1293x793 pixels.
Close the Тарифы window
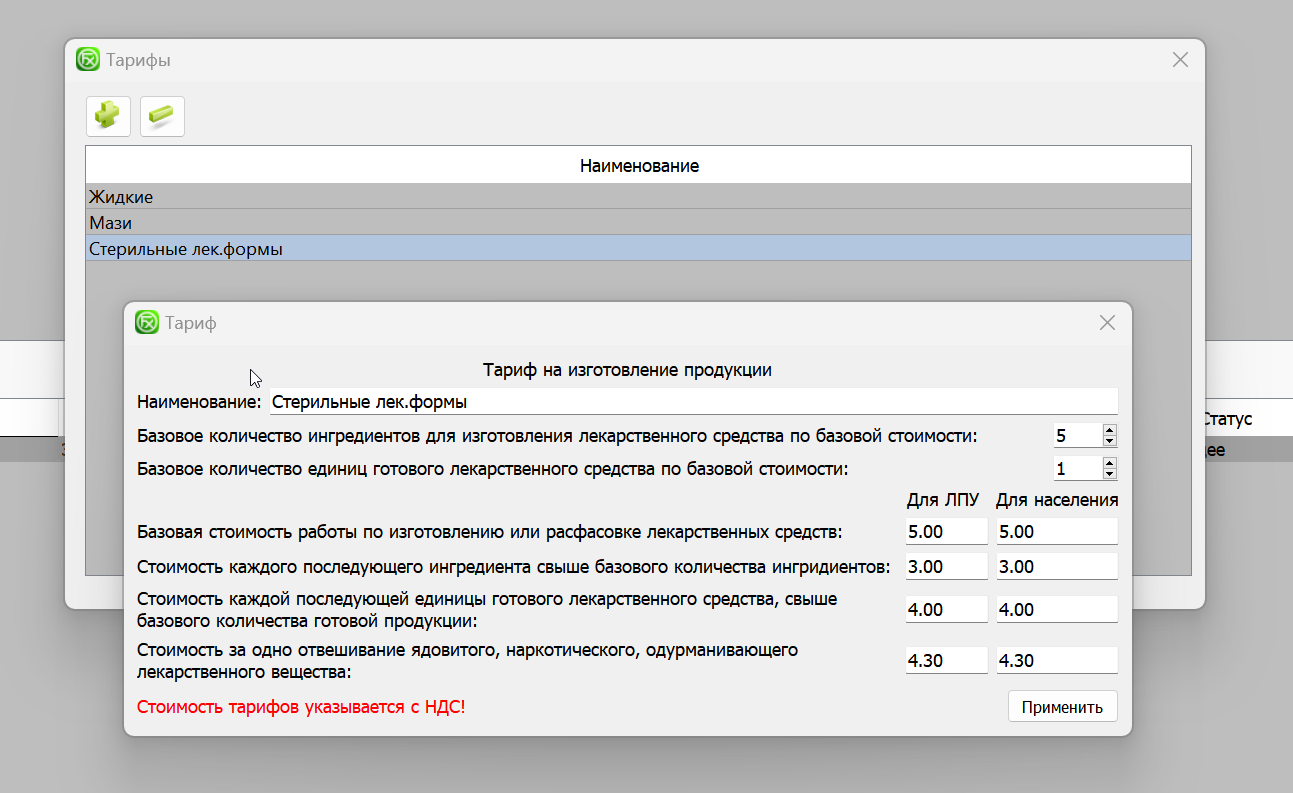point(1180,59)
